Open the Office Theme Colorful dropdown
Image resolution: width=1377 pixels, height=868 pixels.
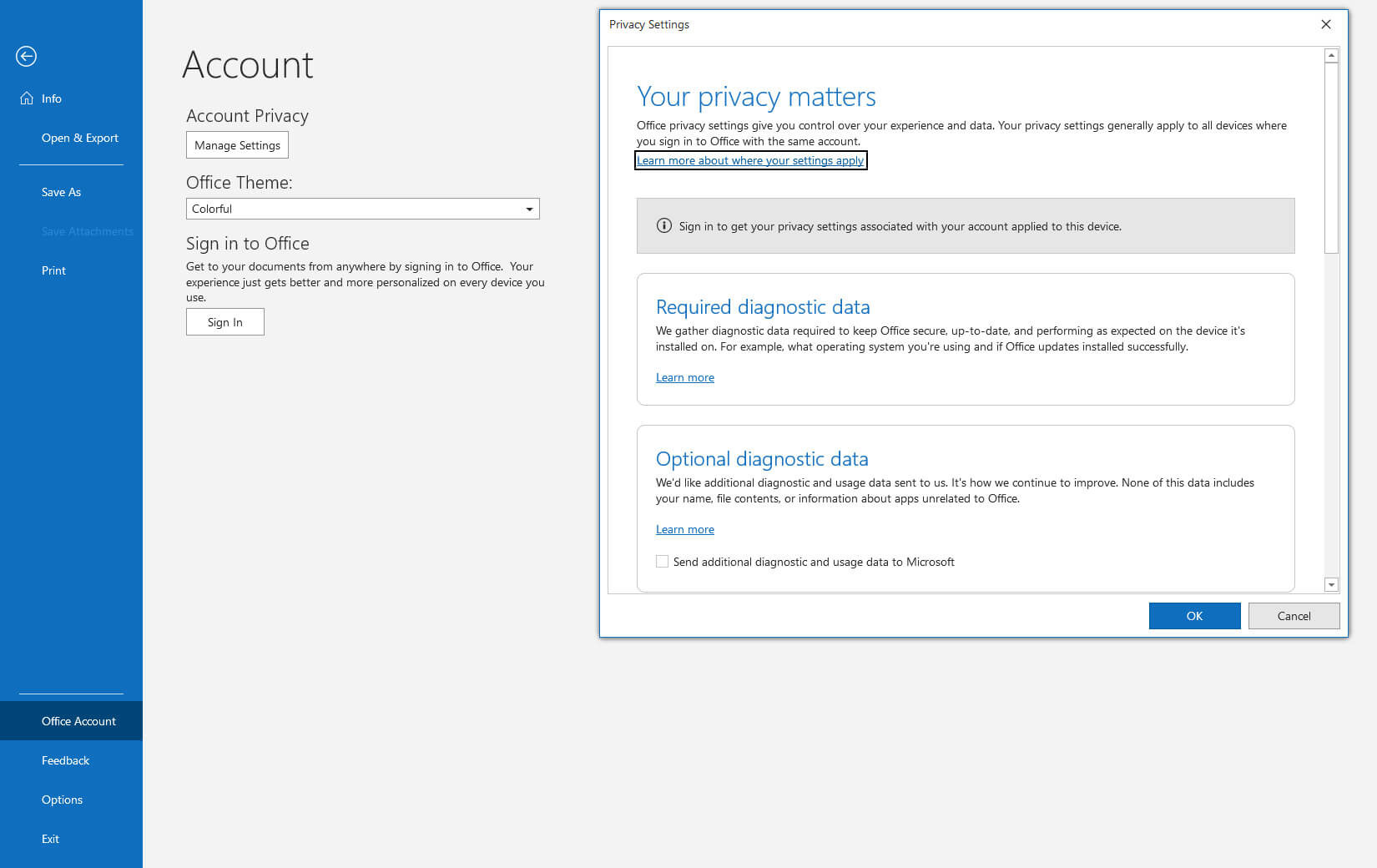pos(362,209)
